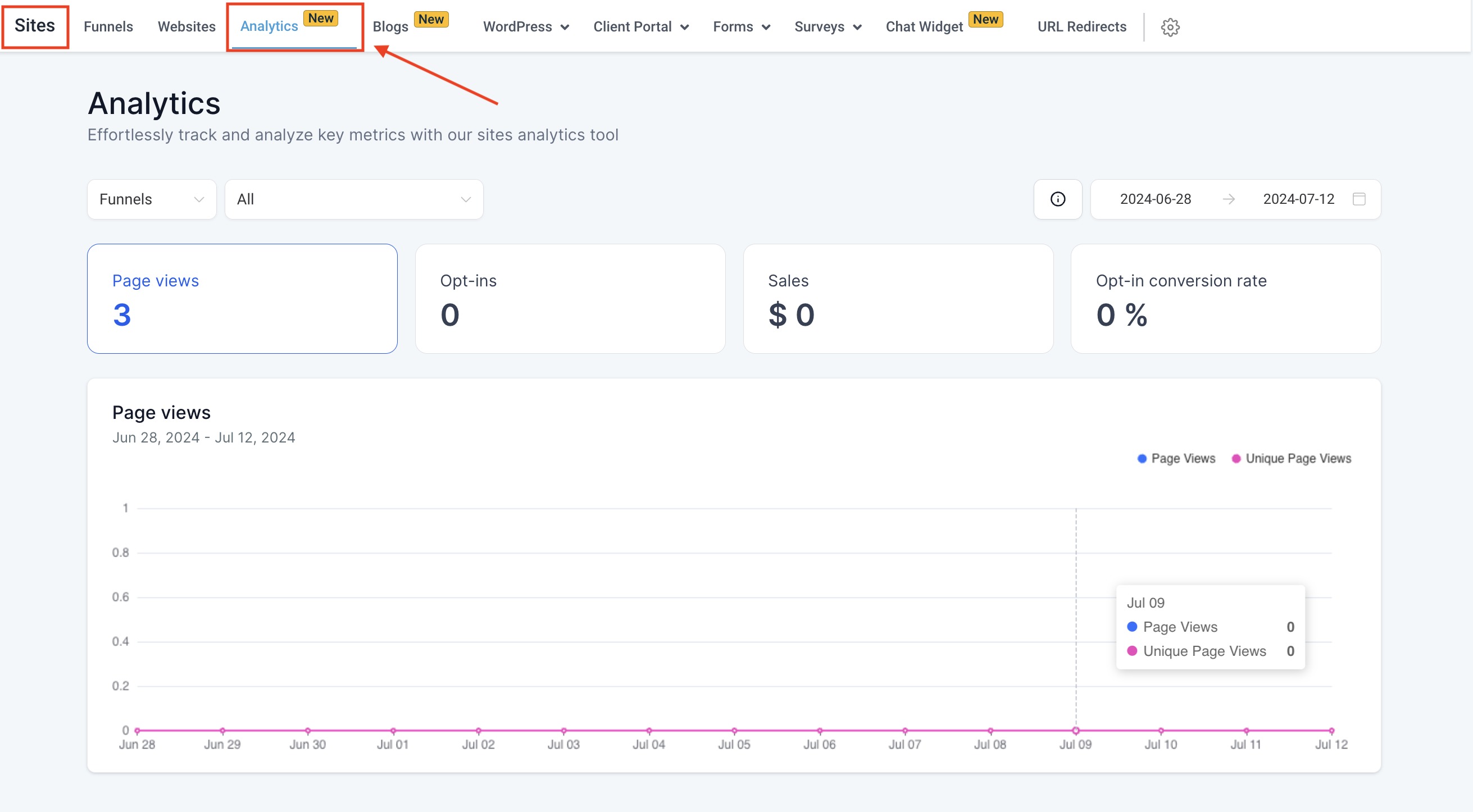Expand the Funnels type dropdown

[x=152, y=199]
